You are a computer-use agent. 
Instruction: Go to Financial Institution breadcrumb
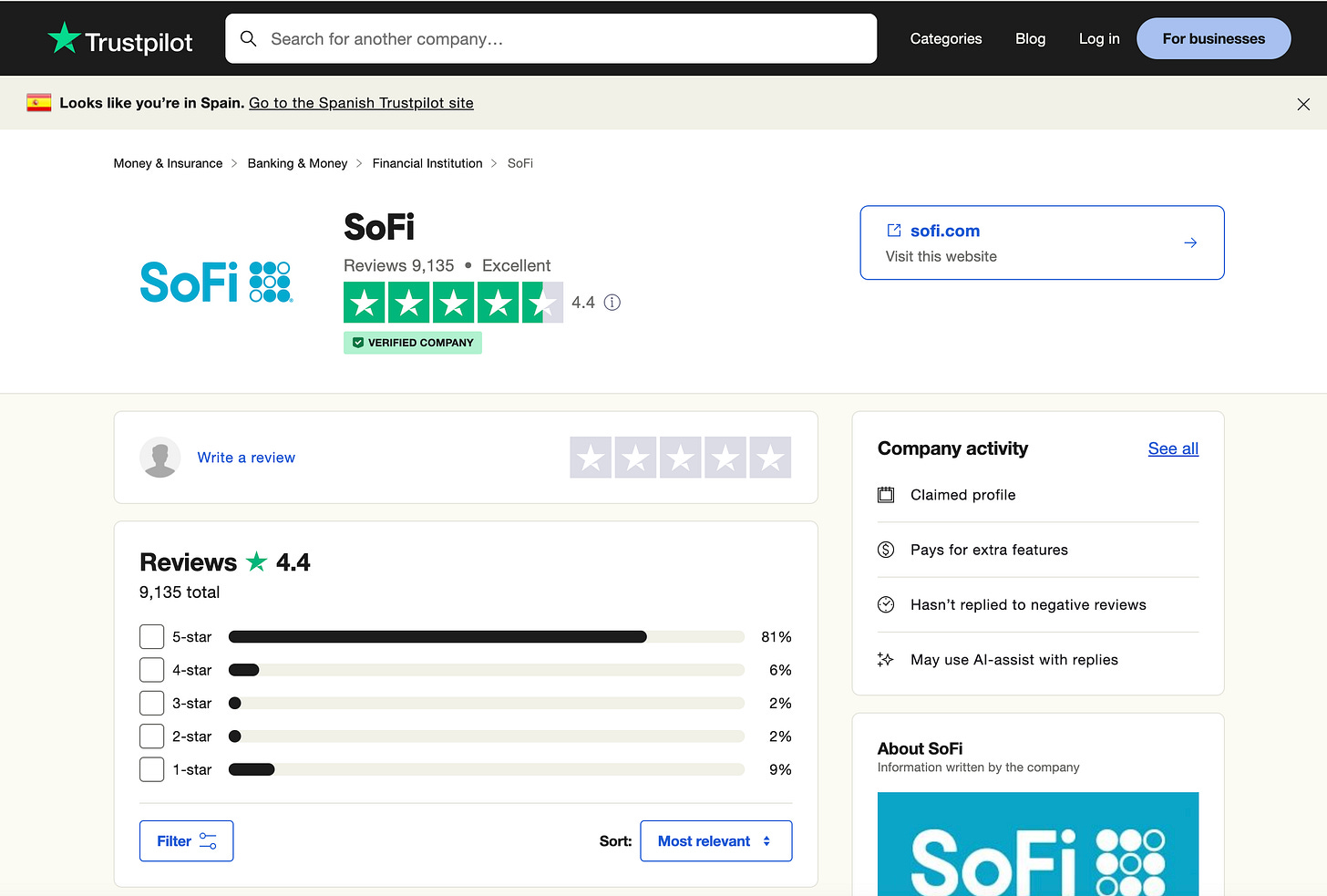pyautogui.click(x=427, y=163)
